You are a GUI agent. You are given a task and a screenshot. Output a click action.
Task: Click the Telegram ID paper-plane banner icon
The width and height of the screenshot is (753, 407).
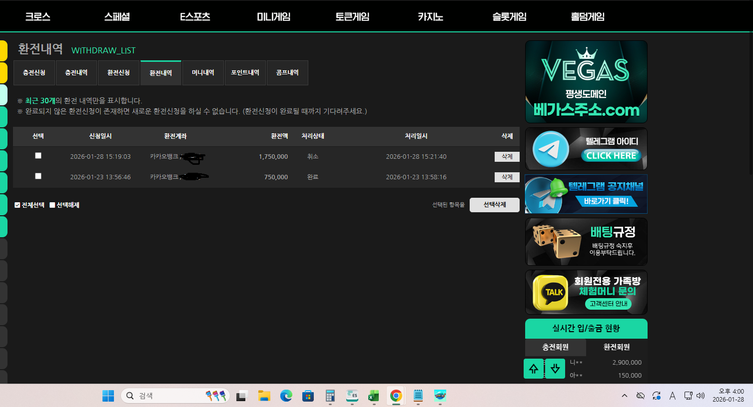(x=547, y=150)
